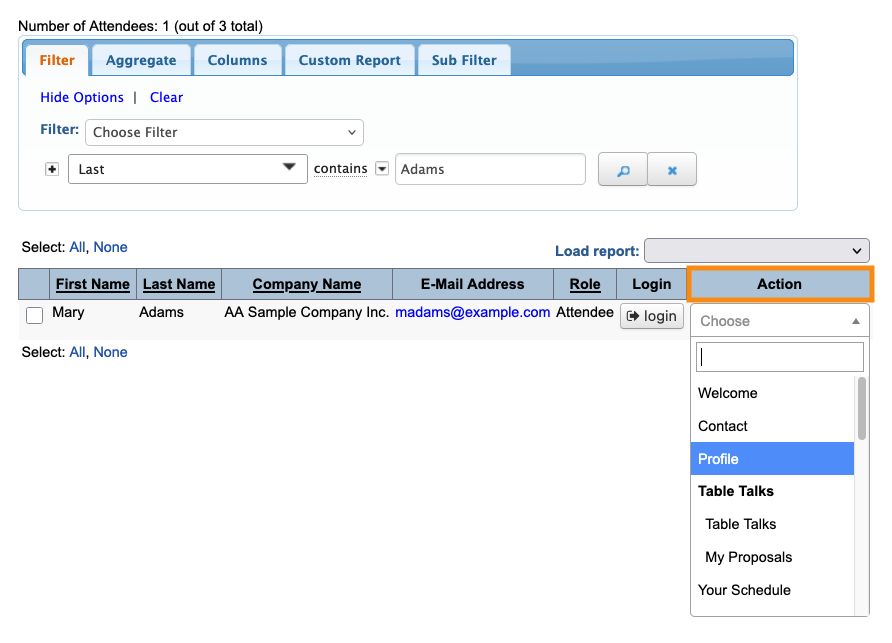The image size is (892, 643).
Task: Click the plus icon to add filter row
Action: coord(52,169)
